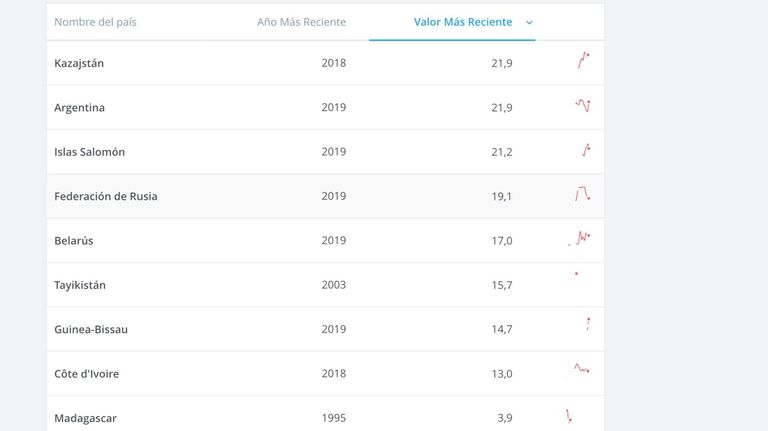Sort by Nombre del país column
This screenshot has width=768, height=431.
tap(95, 22)
